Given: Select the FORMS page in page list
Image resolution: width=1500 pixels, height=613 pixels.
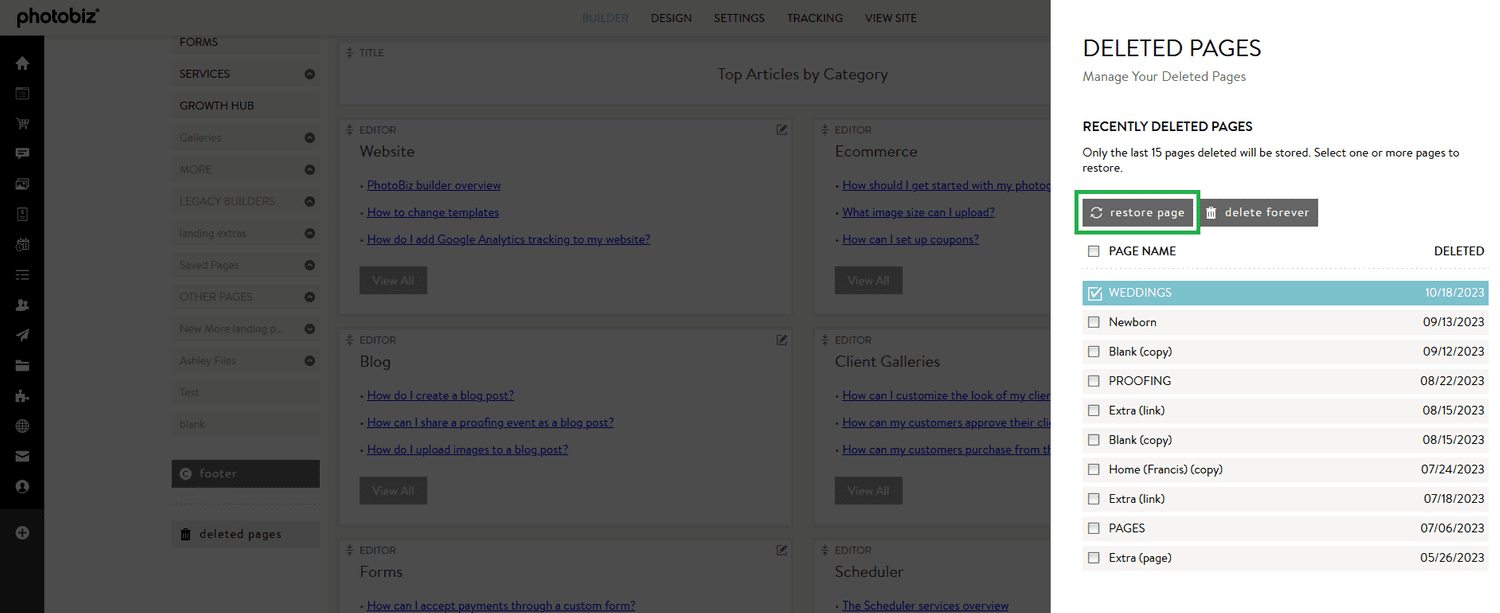Looking at the screenshot, I should click(x=246, y=43).
